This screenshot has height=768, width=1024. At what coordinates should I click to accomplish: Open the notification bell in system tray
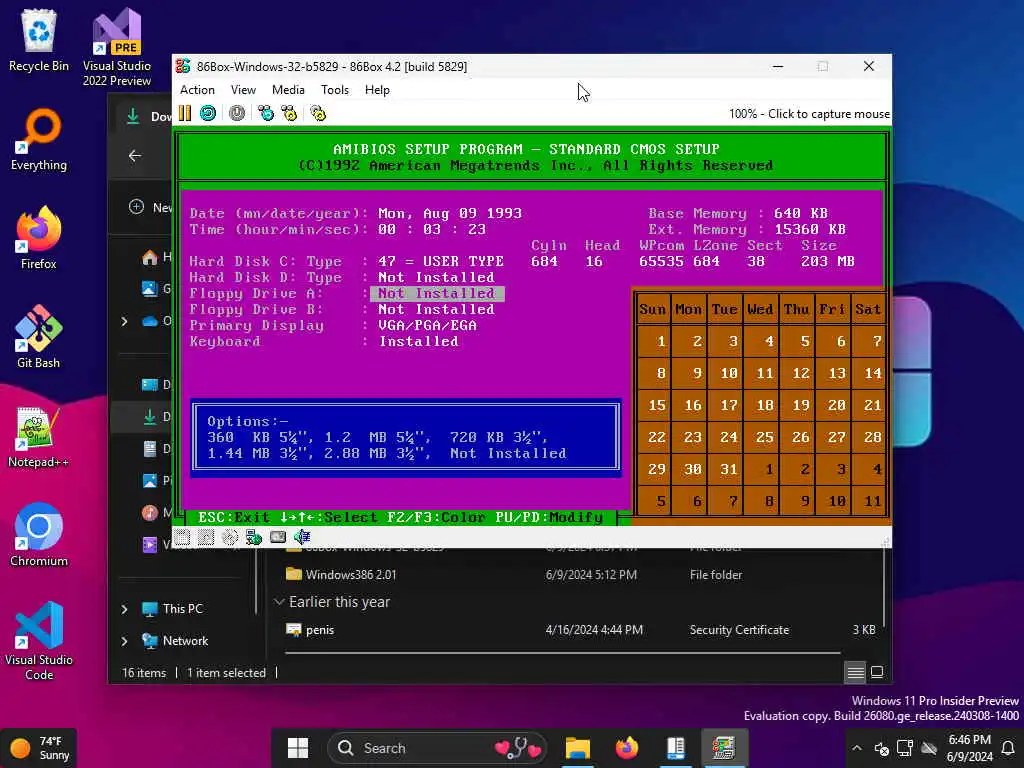[x=1008, y=748]
